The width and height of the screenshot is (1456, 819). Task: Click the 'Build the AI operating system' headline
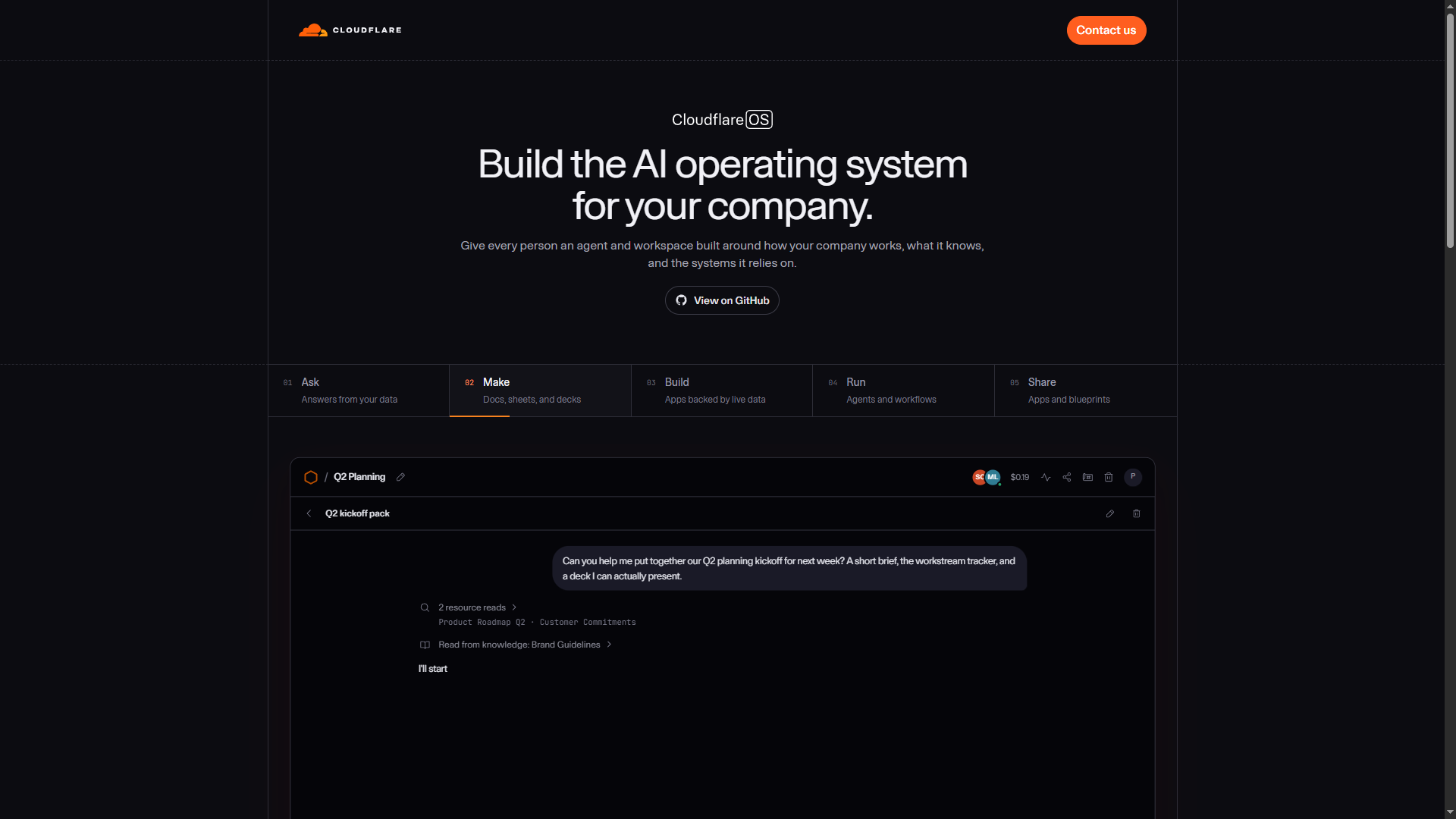[x=723, y=185]
